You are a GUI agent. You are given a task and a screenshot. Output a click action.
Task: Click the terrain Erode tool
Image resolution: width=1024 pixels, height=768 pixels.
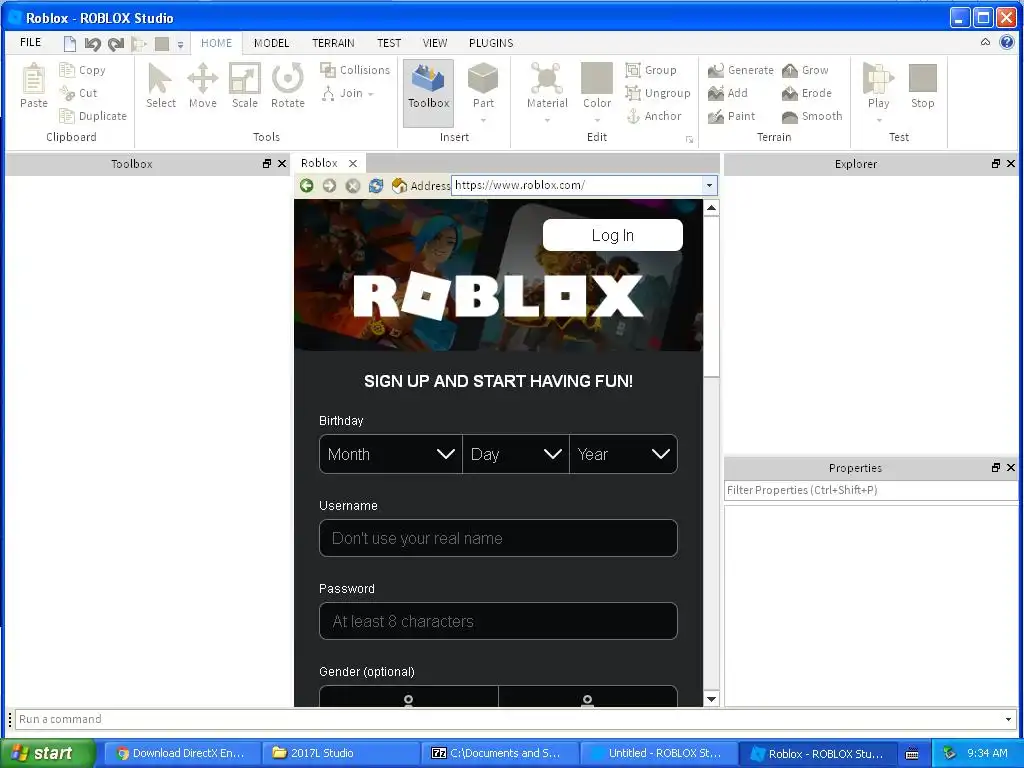tap(807, 93)
